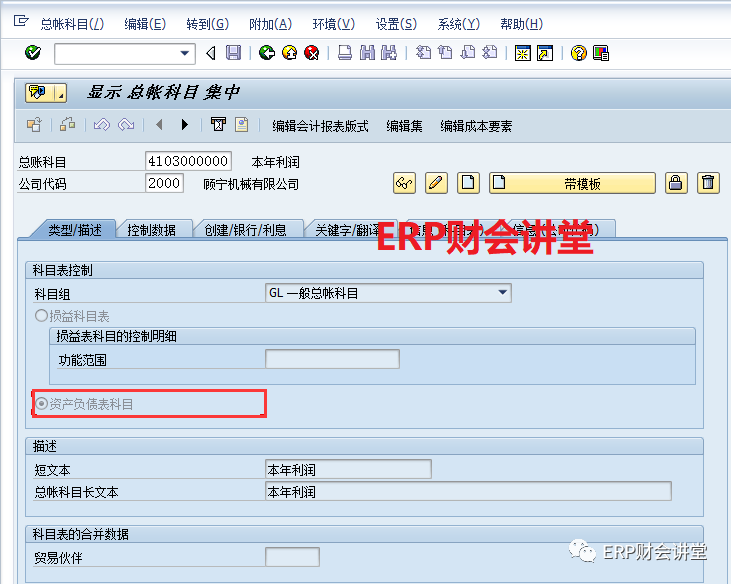Click the padlock Block icon
The height and width of the screenshot is (584, 731).
click(x=677, y=183)
